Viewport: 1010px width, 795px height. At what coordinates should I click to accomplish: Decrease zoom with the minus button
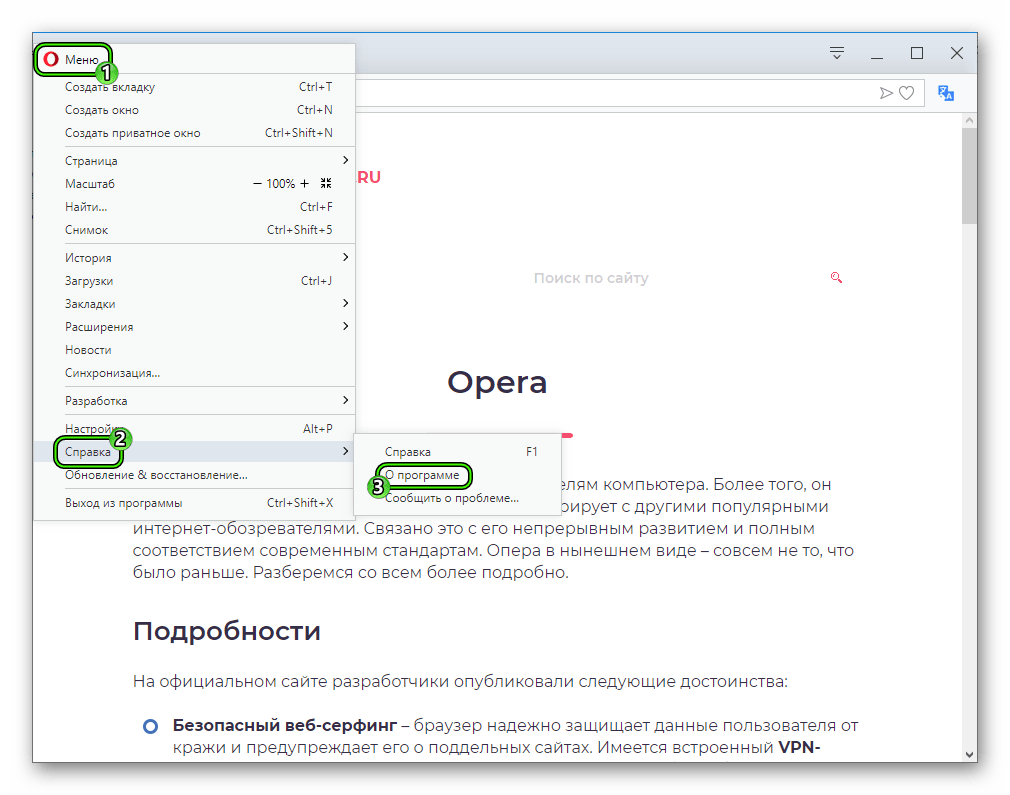(257, 184)
